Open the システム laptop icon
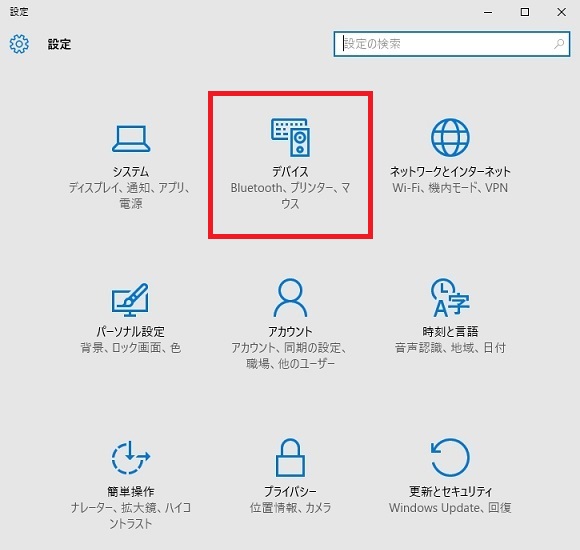Viewport: 580px width, 550px height. pos(131,139)
